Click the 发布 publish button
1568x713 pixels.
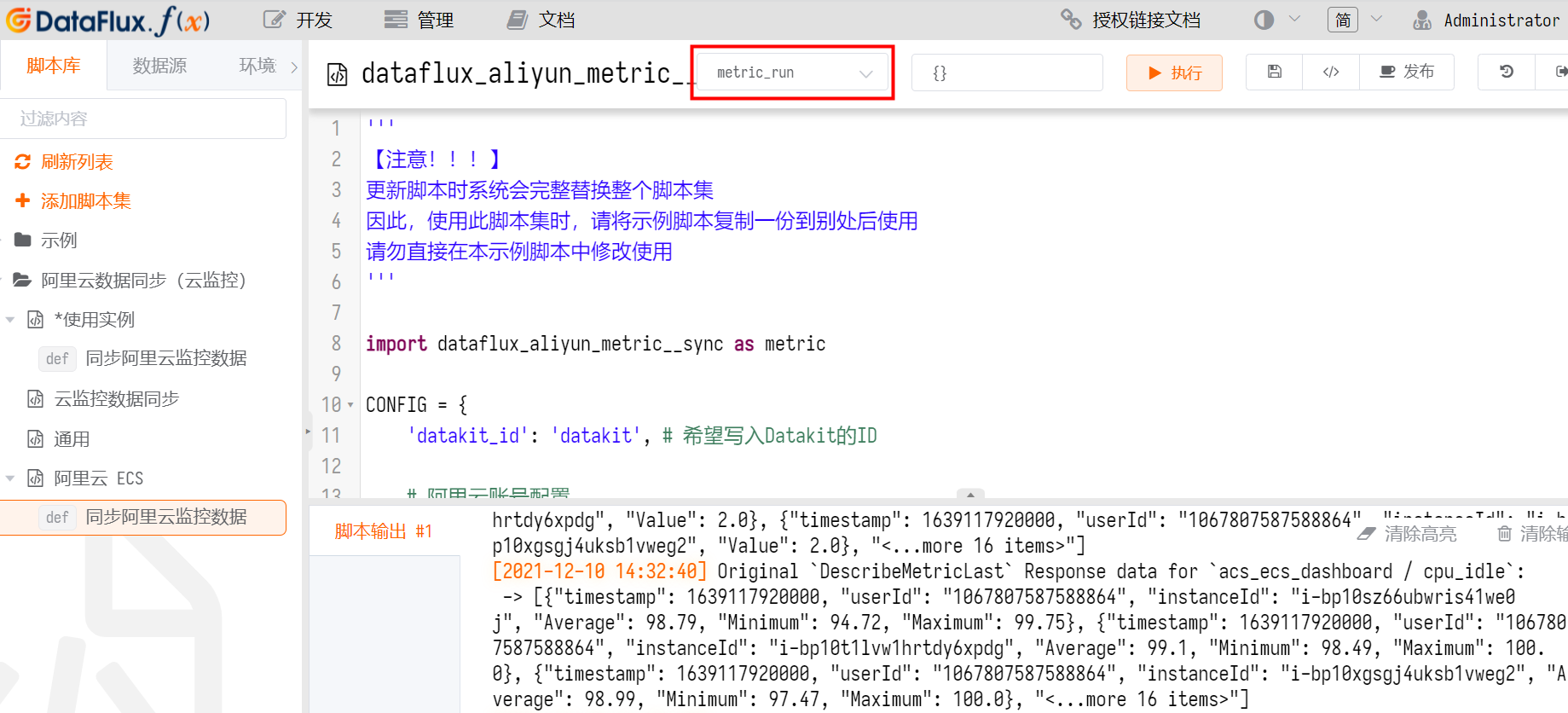(x=1407, y=72)
